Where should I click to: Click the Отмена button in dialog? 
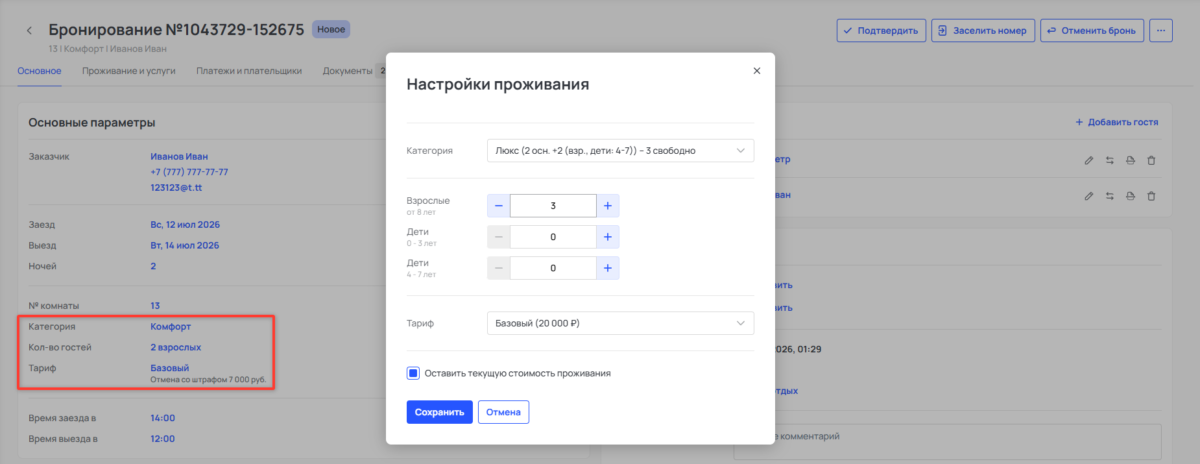point(503,412)
